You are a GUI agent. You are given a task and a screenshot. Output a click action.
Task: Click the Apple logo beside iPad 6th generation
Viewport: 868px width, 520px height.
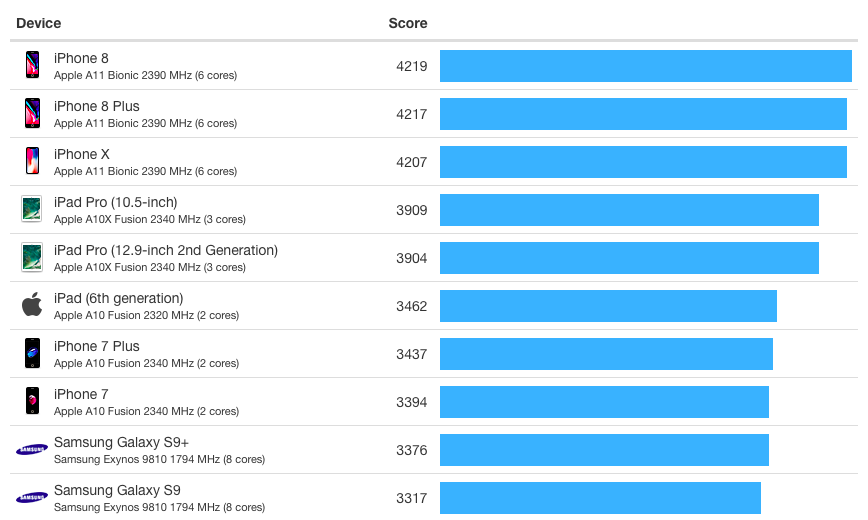32,305
